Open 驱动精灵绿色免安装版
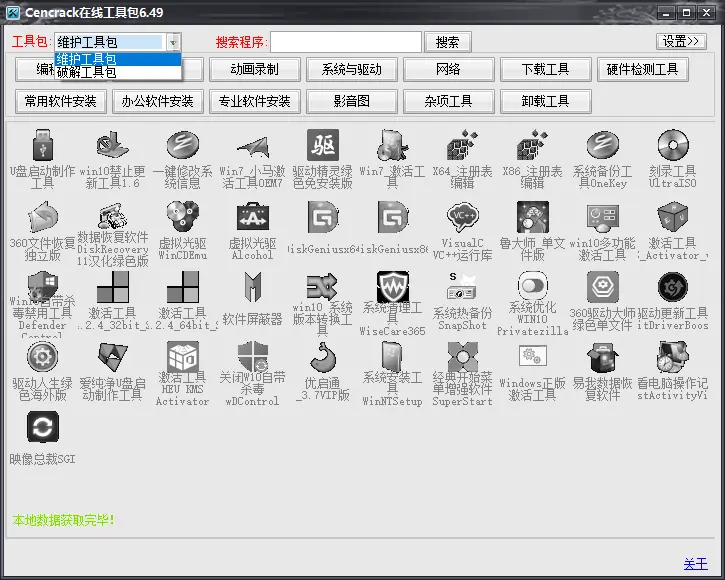Image resolution: width=725 pixels, height=580 pixels. [x=323, y=146]
